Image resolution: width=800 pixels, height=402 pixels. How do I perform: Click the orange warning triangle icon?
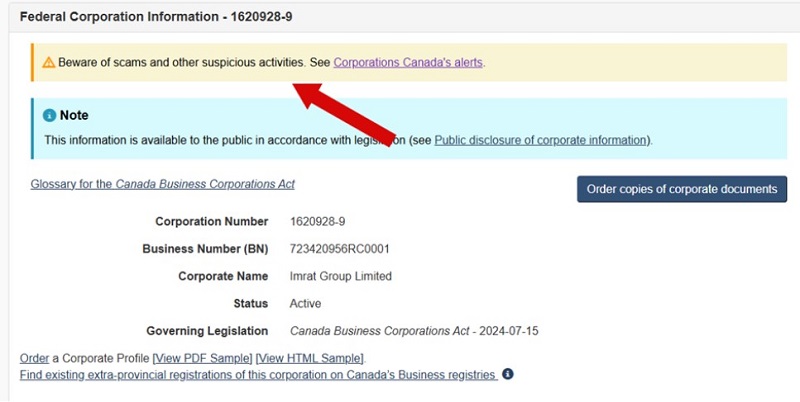click(x=48, y=63)
